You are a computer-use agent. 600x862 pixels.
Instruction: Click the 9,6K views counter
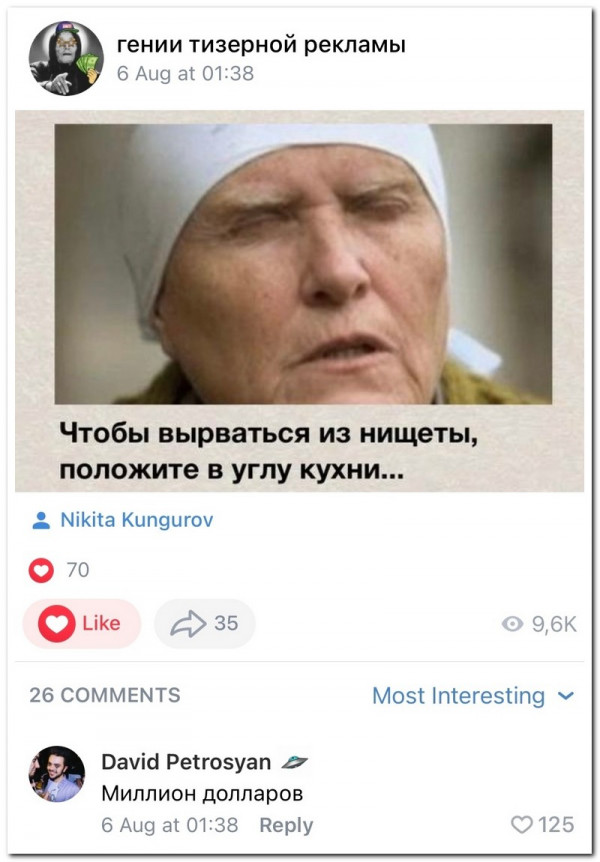pyautogui.click(x=554, y=624)
